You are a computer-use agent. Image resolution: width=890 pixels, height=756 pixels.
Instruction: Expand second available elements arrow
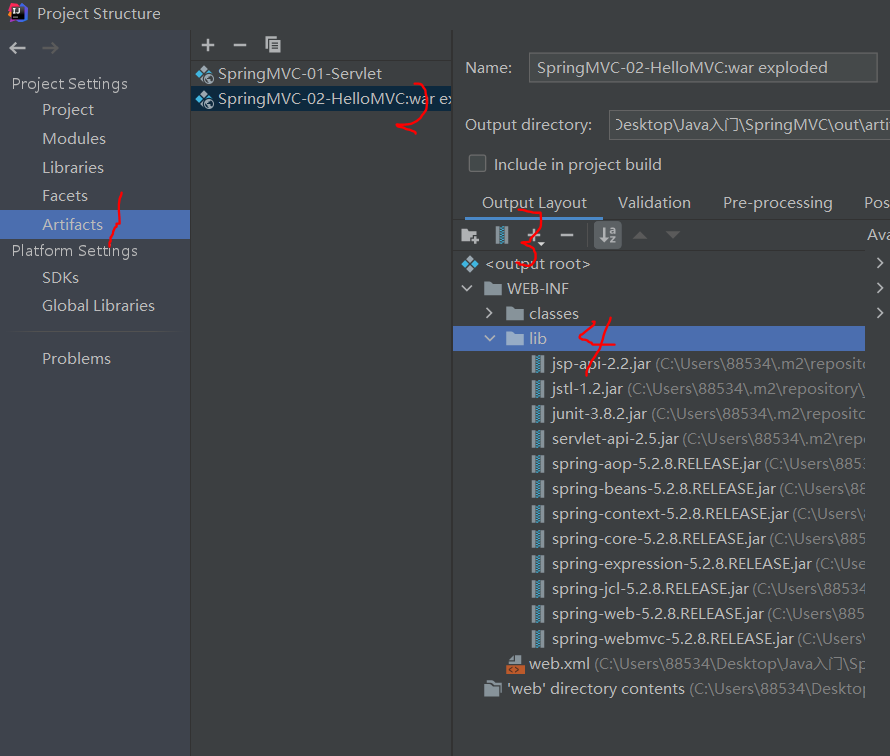click(880, 288)
